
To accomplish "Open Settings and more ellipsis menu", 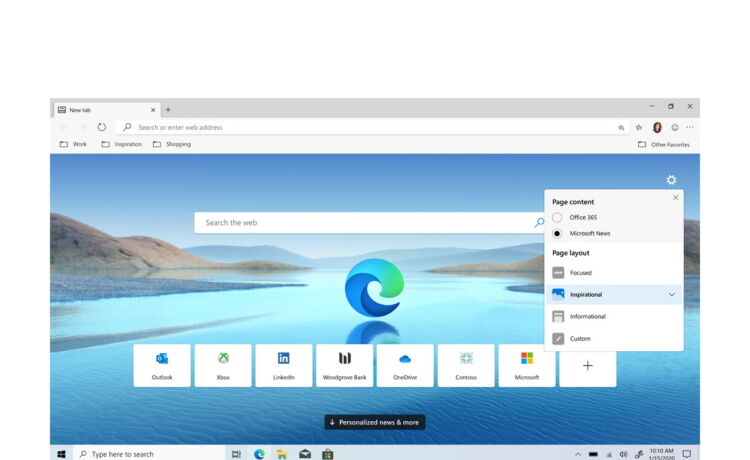I will [690, 127].
